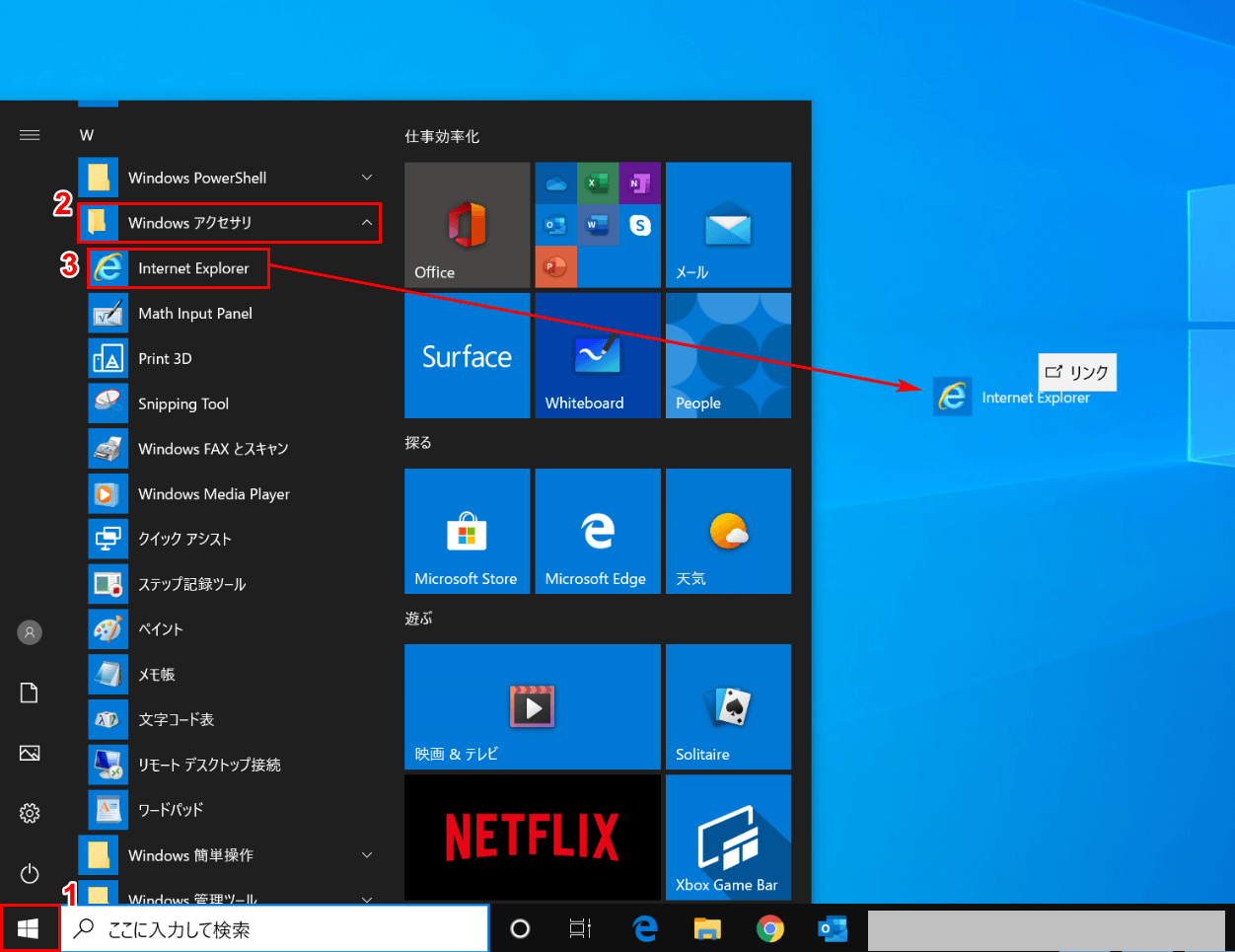This screenshot has height=952, width=1235.
Task: Click the Windows Start button
Action: (x=29, y=928)
